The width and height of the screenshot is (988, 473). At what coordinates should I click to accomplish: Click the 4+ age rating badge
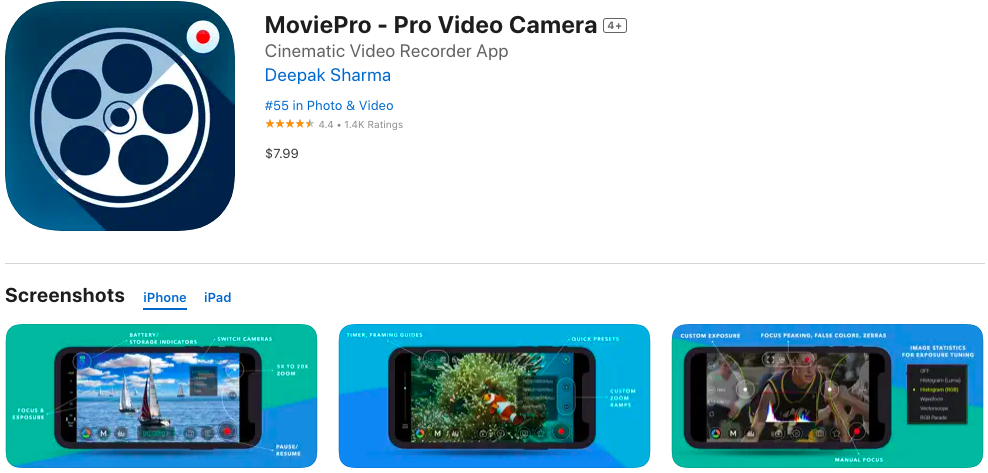point(615,26)
